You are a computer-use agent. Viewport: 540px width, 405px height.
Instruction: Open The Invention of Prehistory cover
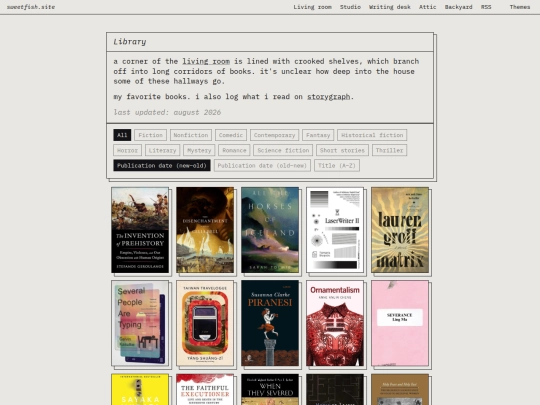[x=140, y=230]
